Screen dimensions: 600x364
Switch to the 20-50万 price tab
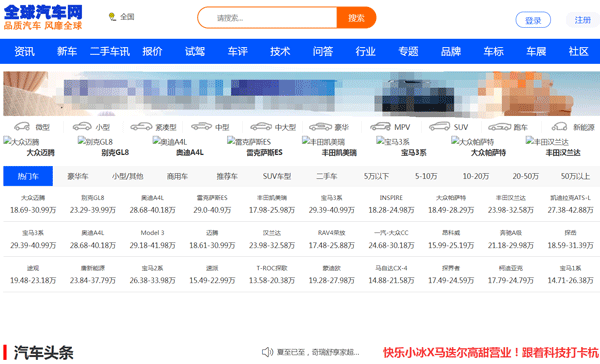(x=525, y=176)
